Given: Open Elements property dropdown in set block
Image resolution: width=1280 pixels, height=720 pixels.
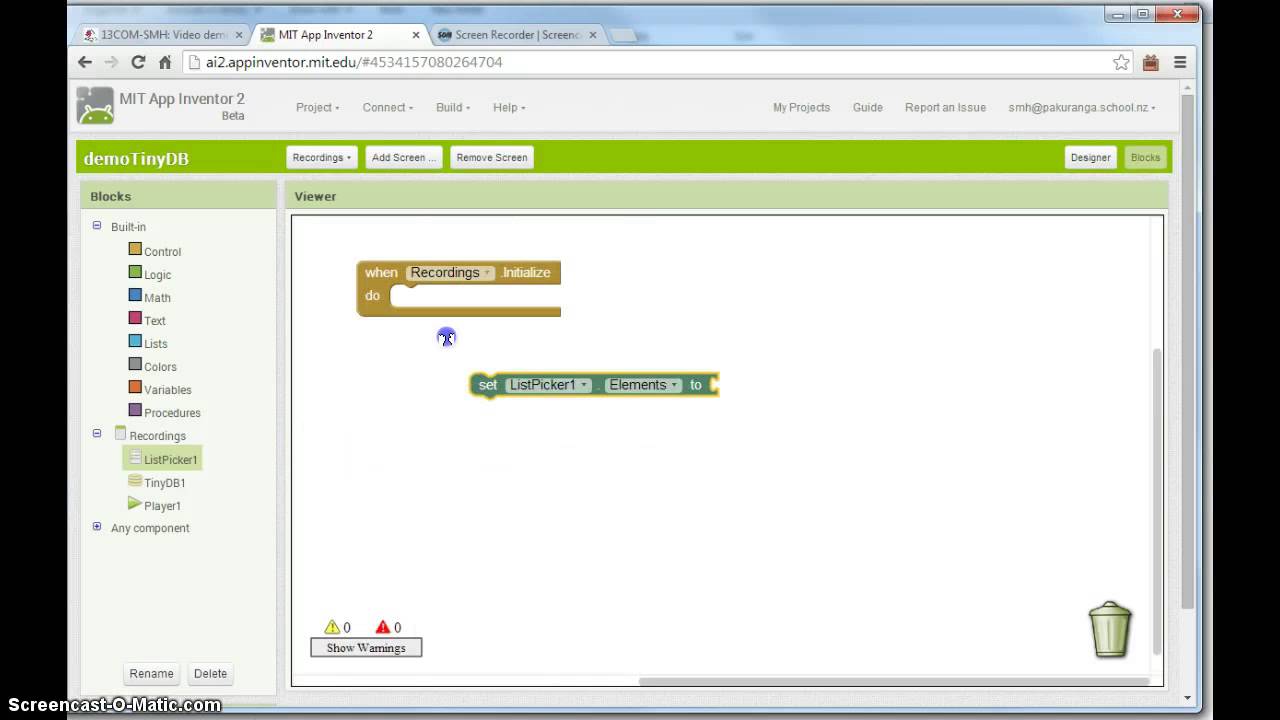Looking at the screenshot, I should click(643, 384).
